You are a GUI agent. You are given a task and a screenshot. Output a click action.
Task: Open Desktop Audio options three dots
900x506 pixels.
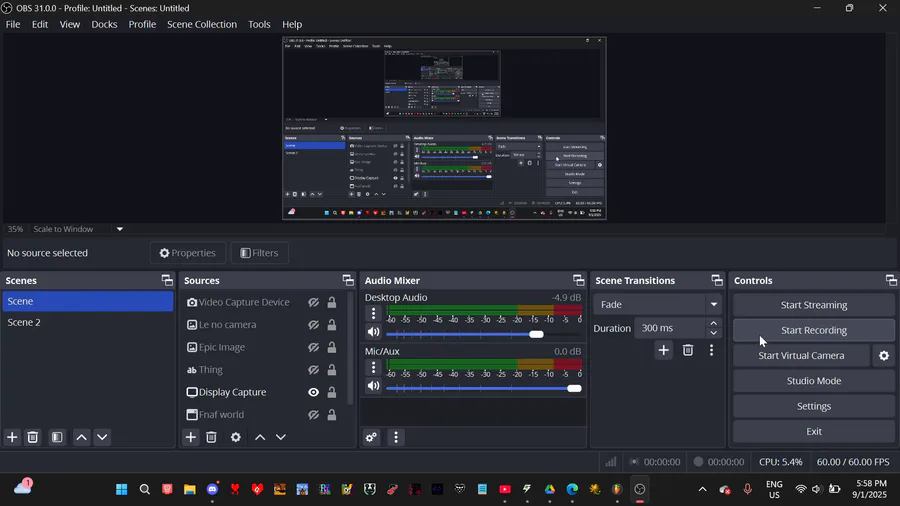click(374, 313)
